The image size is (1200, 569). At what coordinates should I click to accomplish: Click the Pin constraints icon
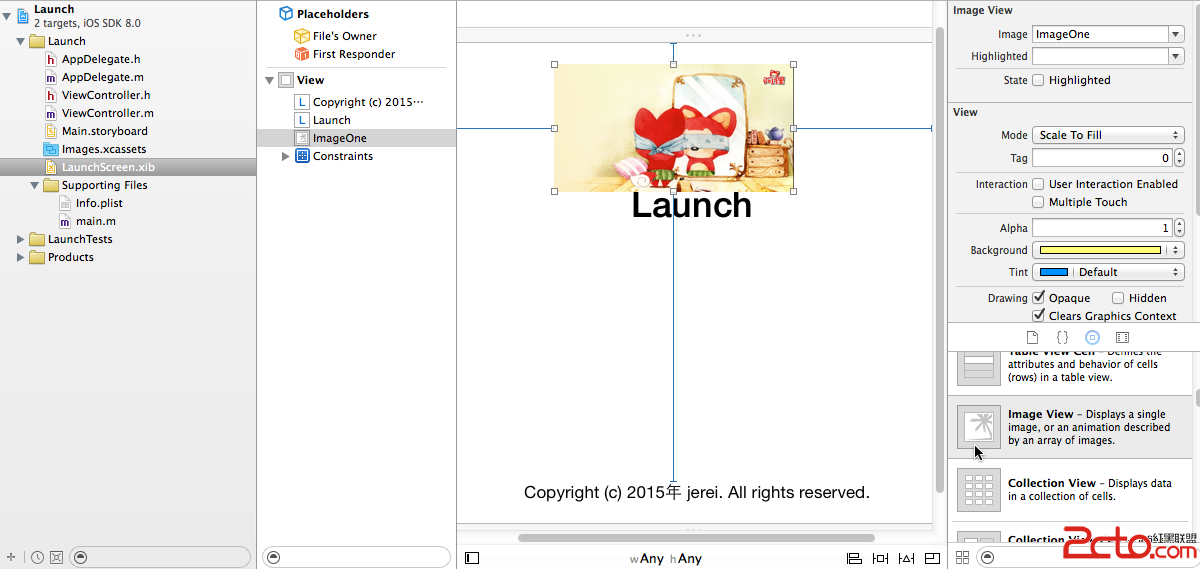coord(880,558)
